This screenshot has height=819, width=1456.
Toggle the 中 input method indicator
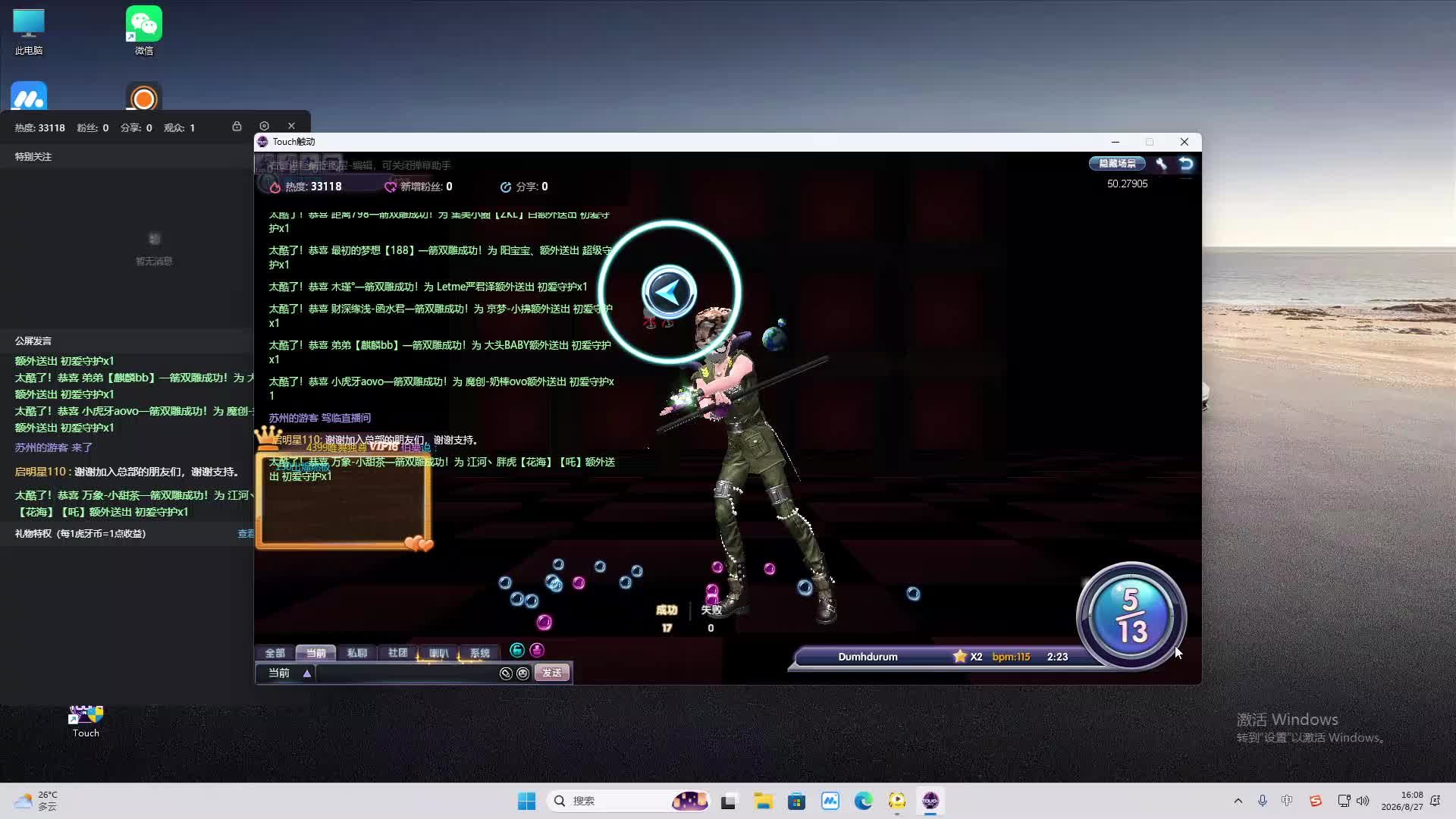1287,801
